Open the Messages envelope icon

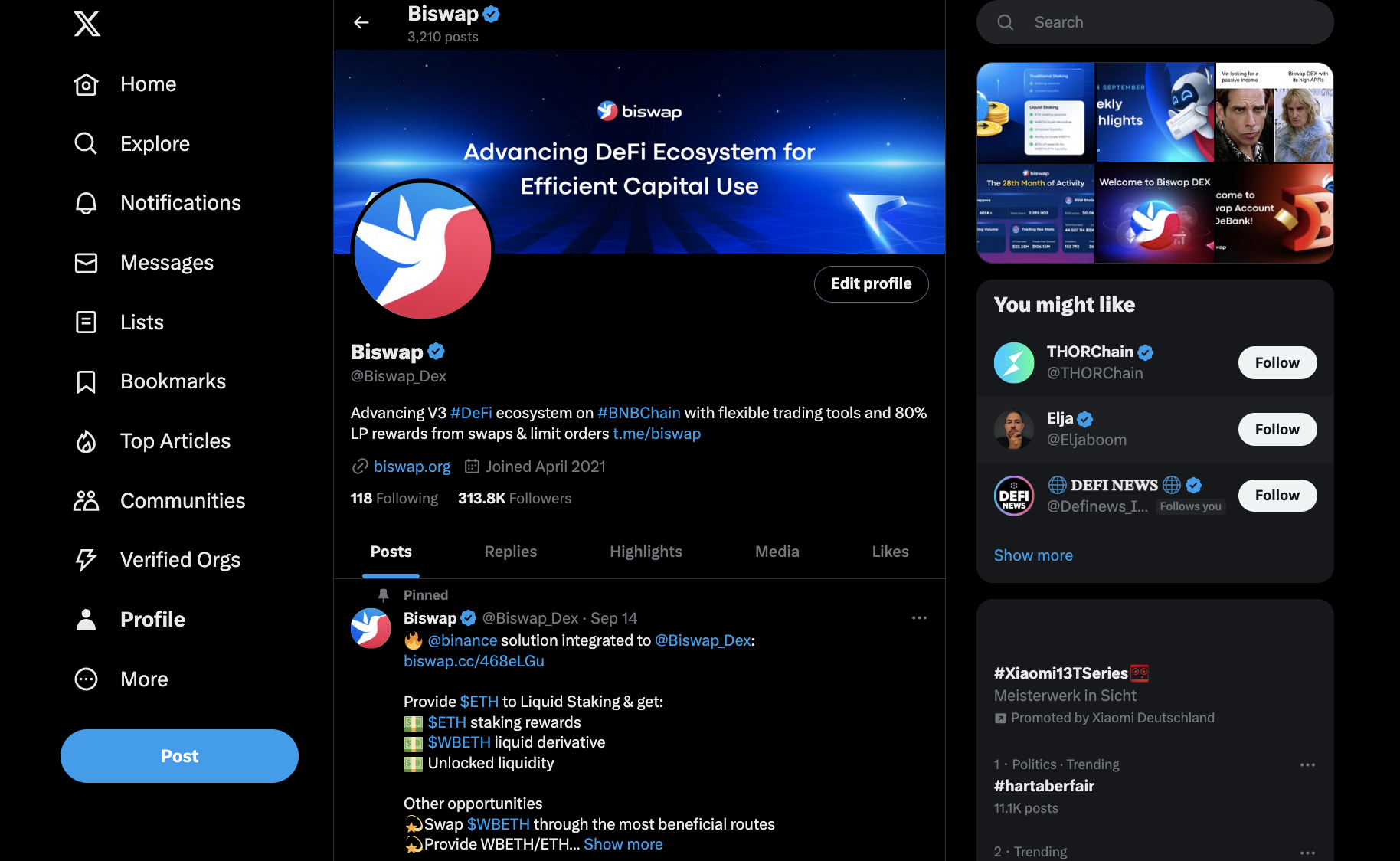coord(85,262)
